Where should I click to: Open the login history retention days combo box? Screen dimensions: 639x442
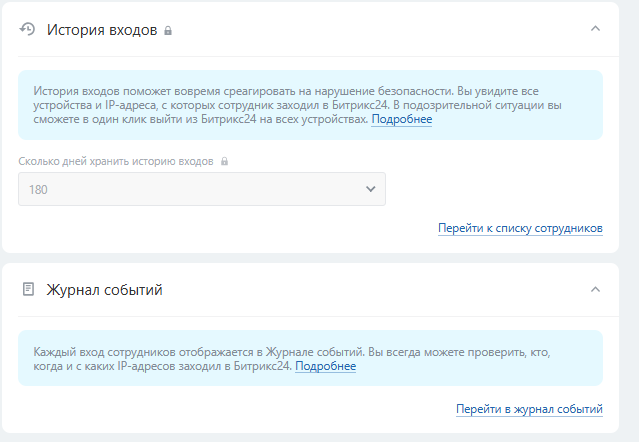click(202, 189)
